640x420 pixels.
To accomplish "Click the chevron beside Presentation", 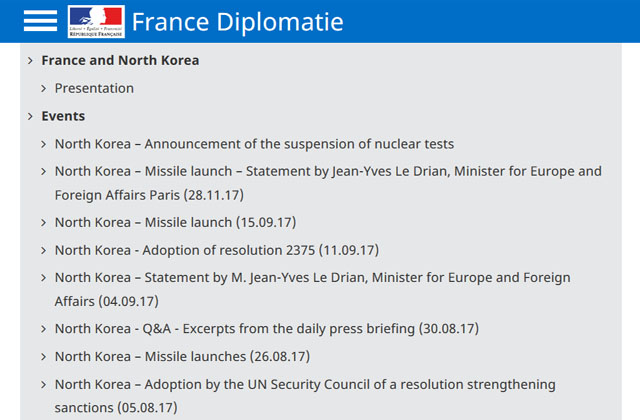I will [44, 89].
